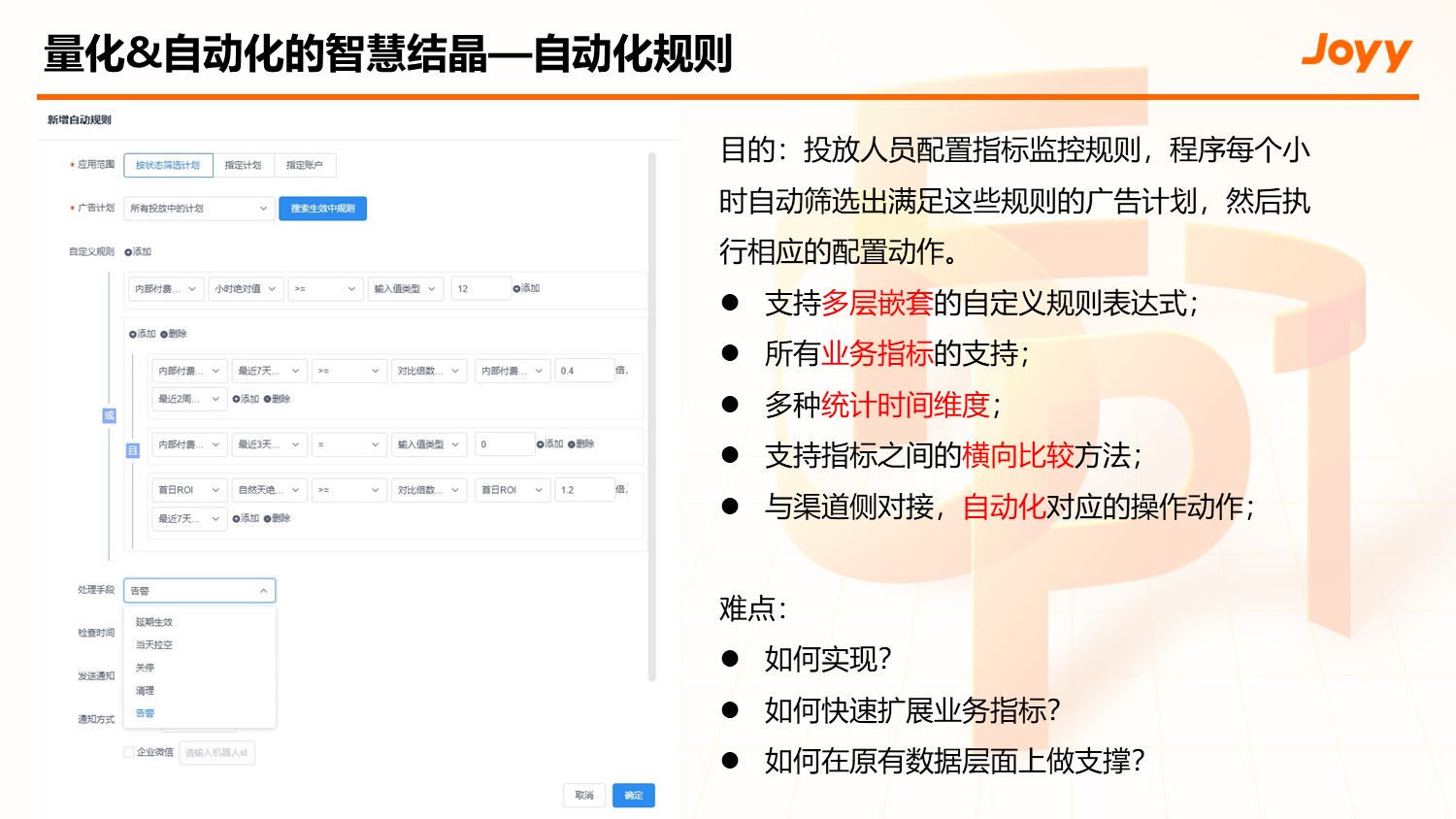Screen dimensions: 1456x819
Task: Open the 最近3天 dropdown
Action: tap(269, 444)
